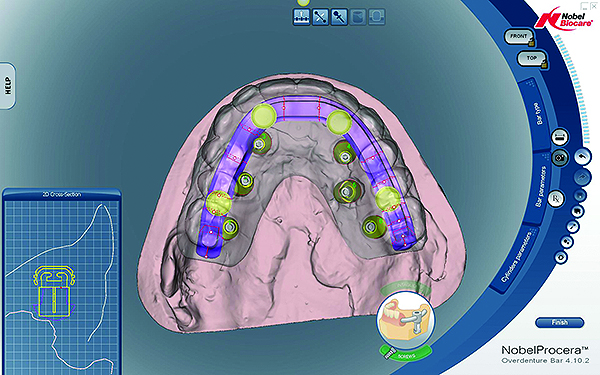This screenshot has width=600, height=375.
Task: Click the printer icon above the camera
Action: point(561,137)
